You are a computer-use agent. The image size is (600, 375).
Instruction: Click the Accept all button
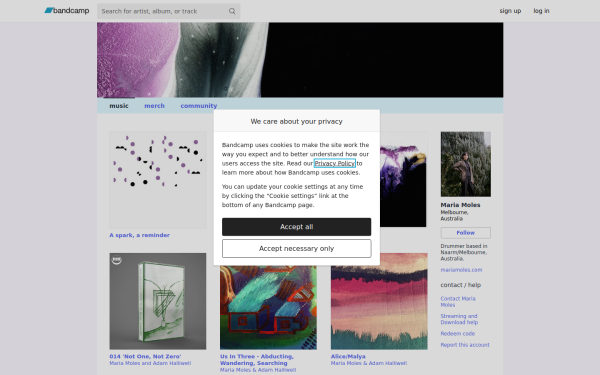coord(297,227)
